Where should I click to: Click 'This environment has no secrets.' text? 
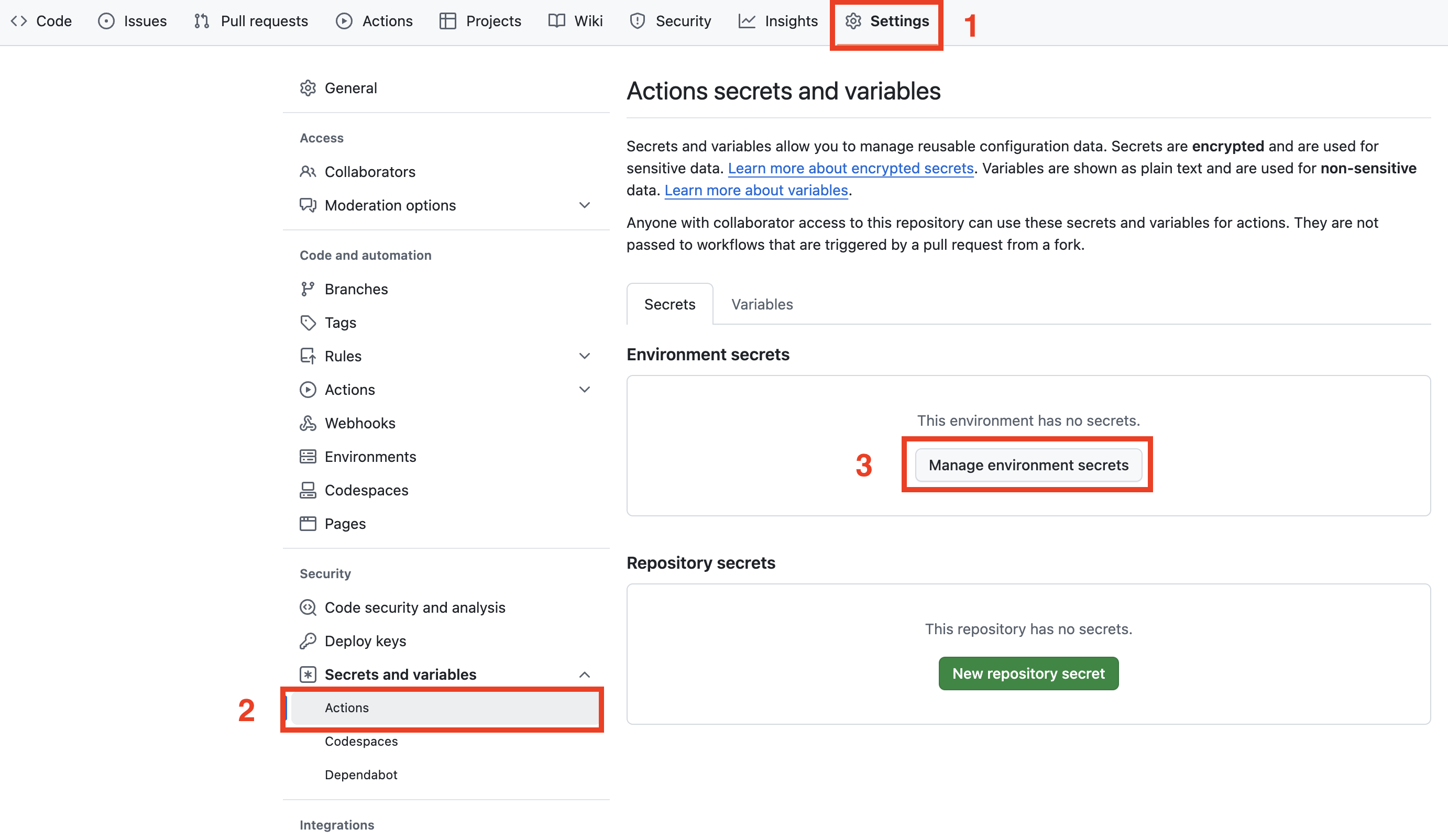[1028, 421]
